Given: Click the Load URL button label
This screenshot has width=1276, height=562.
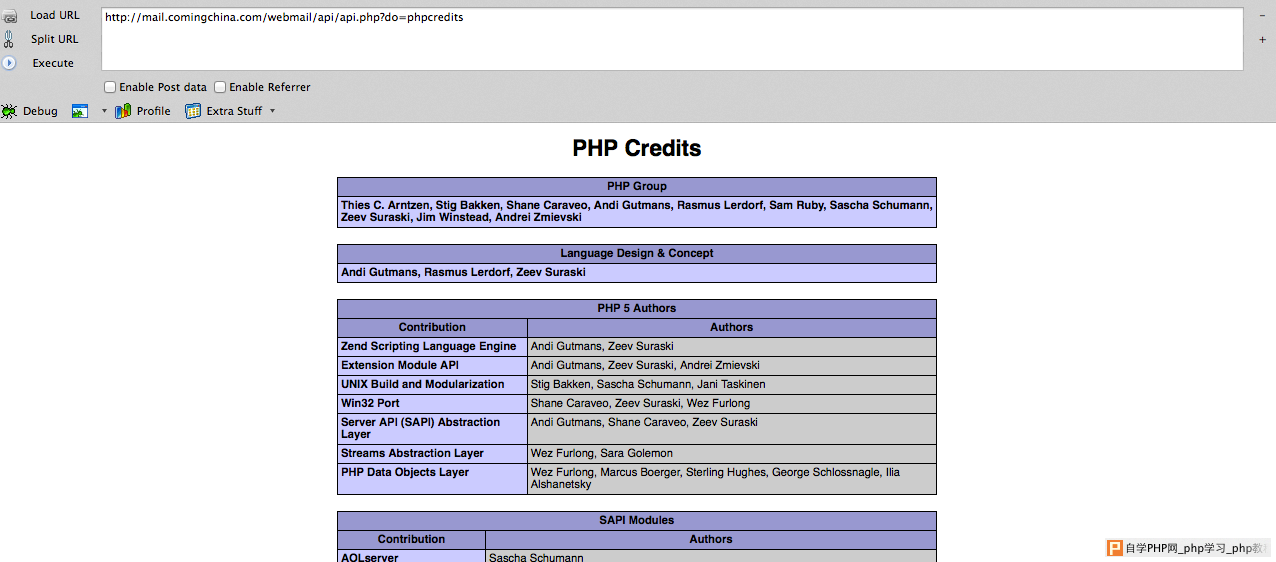Looking at the screenshot, I should tap(55, 15).
